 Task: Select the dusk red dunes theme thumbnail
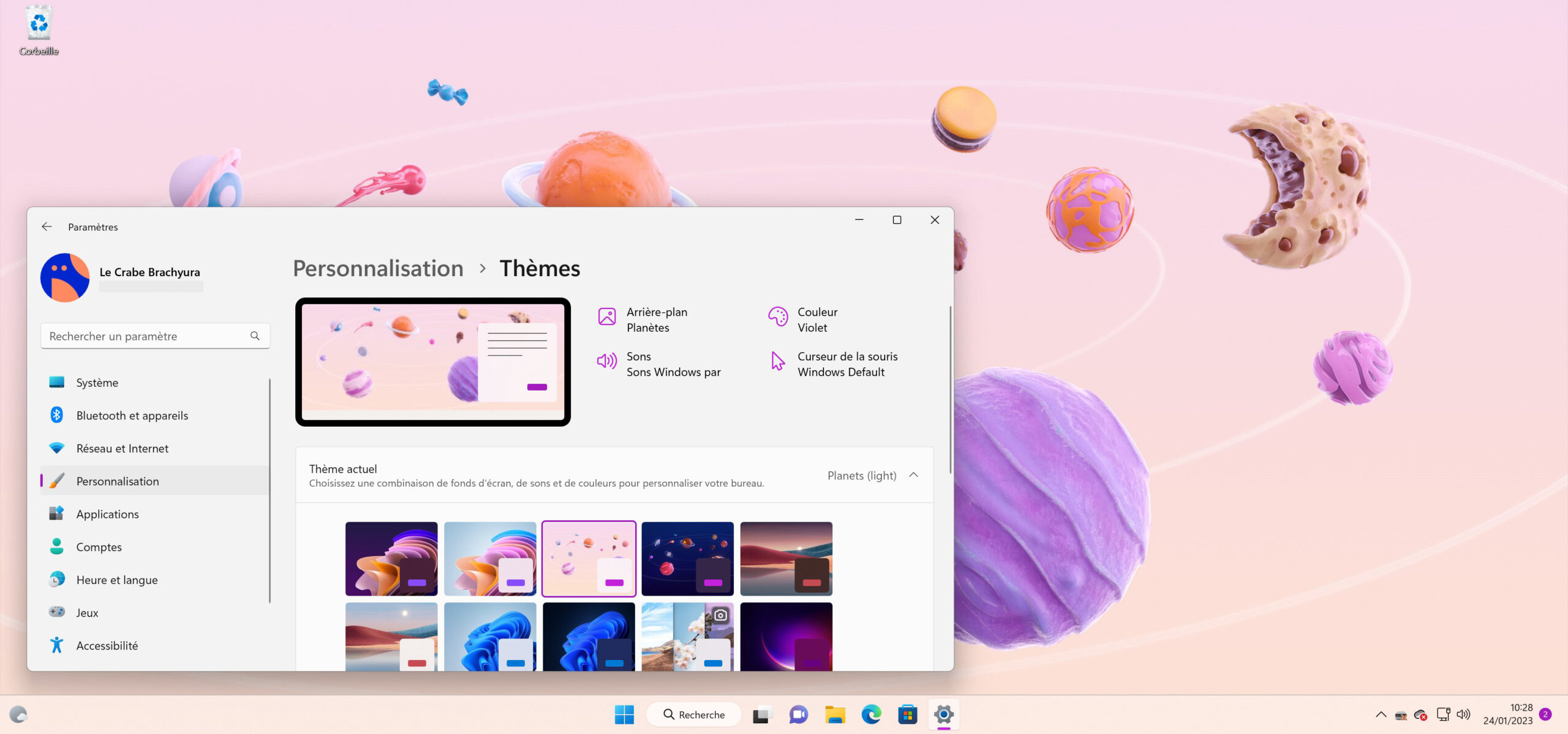(786, 558)
